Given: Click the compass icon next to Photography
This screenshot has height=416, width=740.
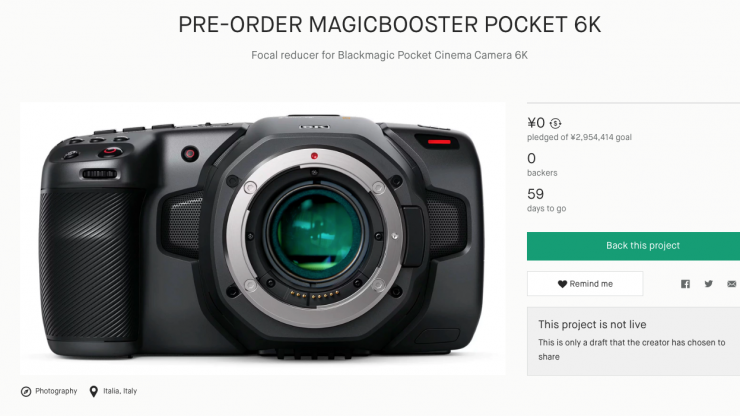Looking at the screenshot, I should click(x=26, y=391).
